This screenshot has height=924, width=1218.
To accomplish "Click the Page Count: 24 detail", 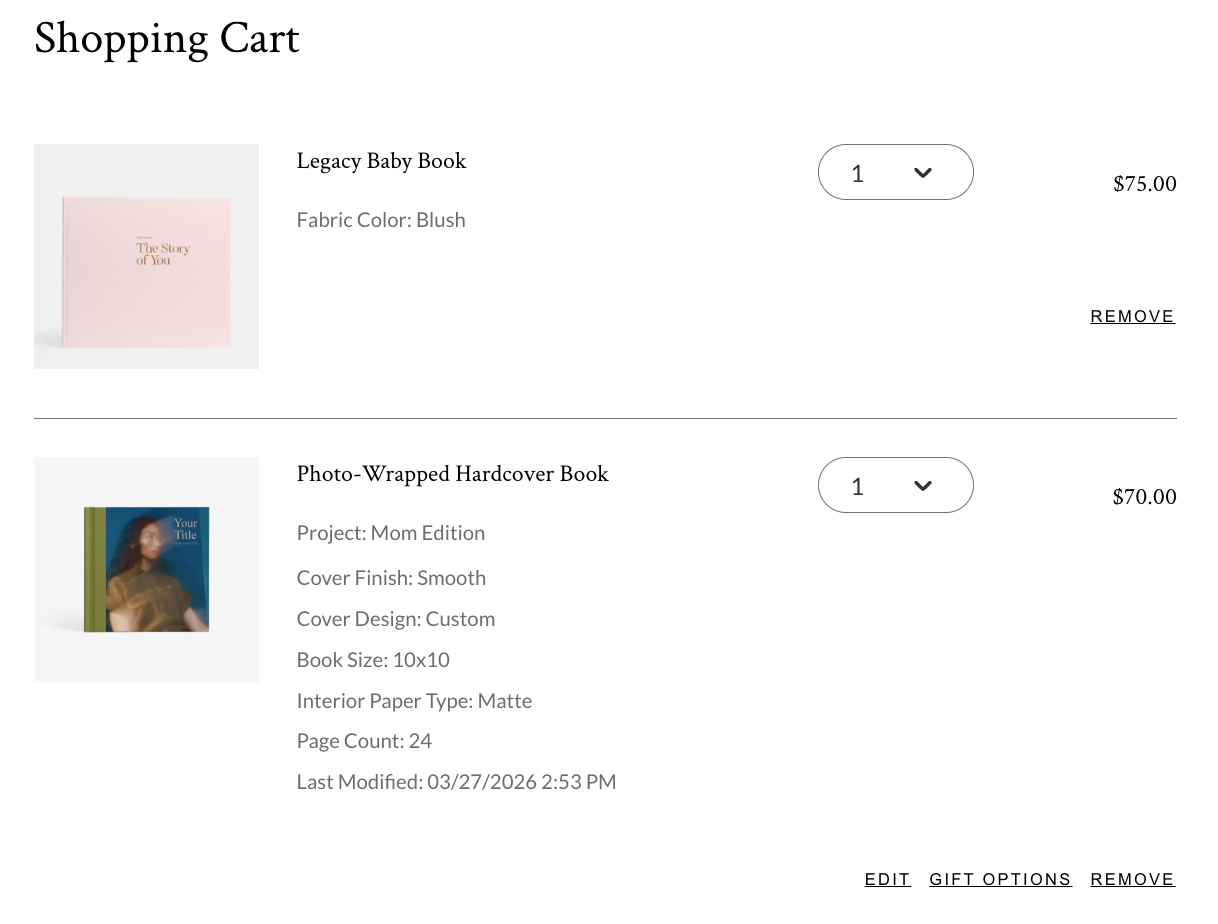I will click(364, 741).
